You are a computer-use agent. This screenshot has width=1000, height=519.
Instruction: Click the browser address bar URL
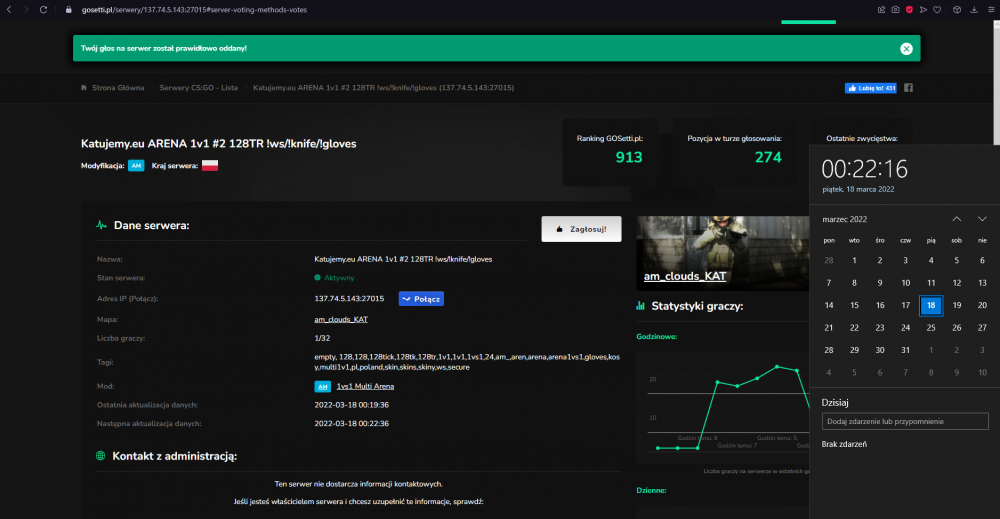pyautogui.click(x=194, y=10)
